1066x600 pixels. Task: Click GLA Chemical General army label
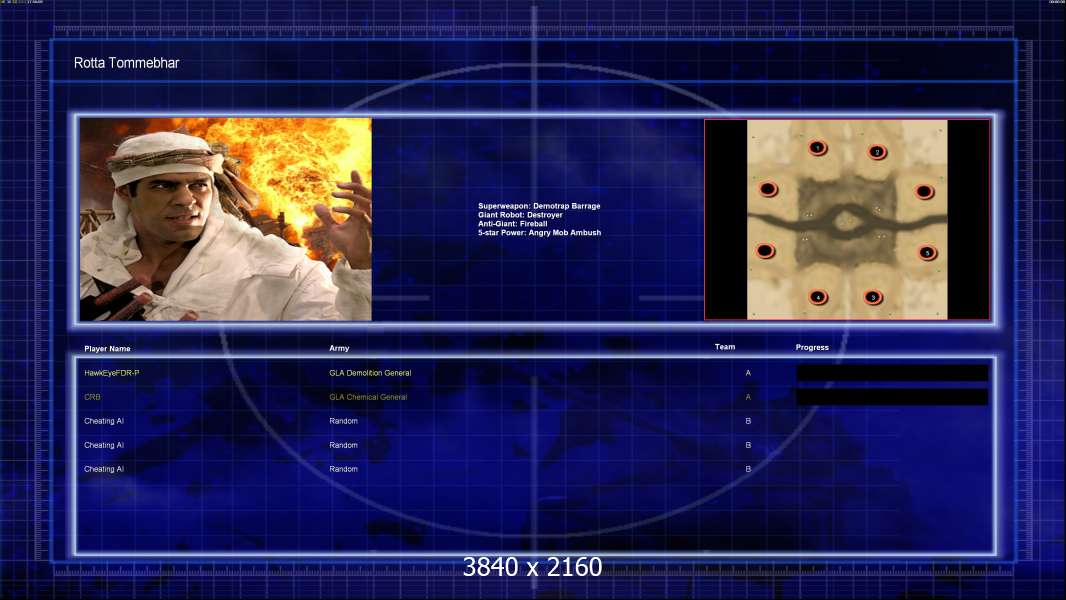368,397
